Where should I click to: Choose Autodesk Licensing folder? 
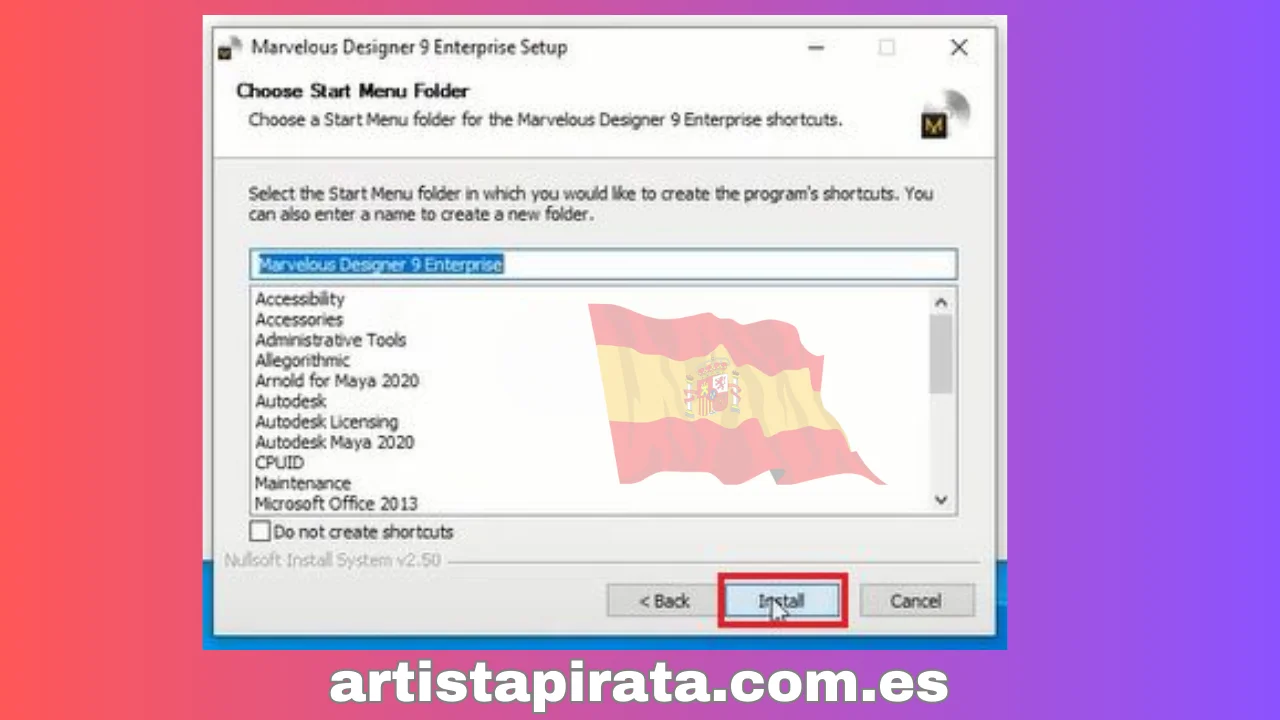tap(326, 422)
